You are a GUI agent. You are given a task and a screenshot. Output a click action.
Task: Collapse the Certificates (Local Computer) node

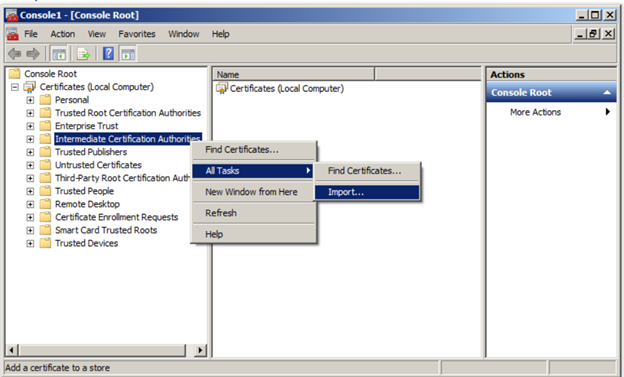pyautogui.click(x=15, y=87)
